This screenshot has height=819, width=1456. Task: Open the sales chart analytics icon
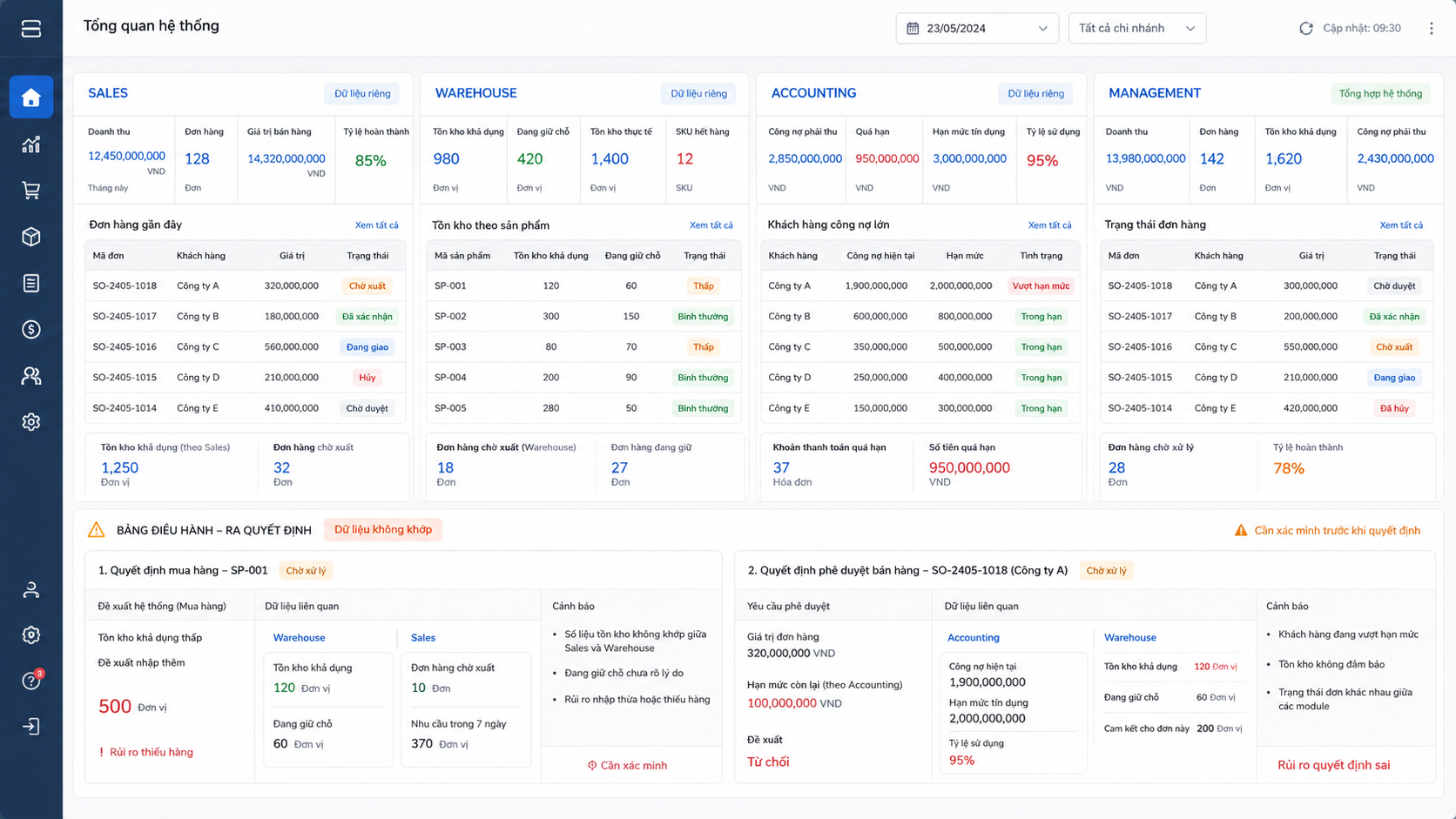(x=31, y=144)
